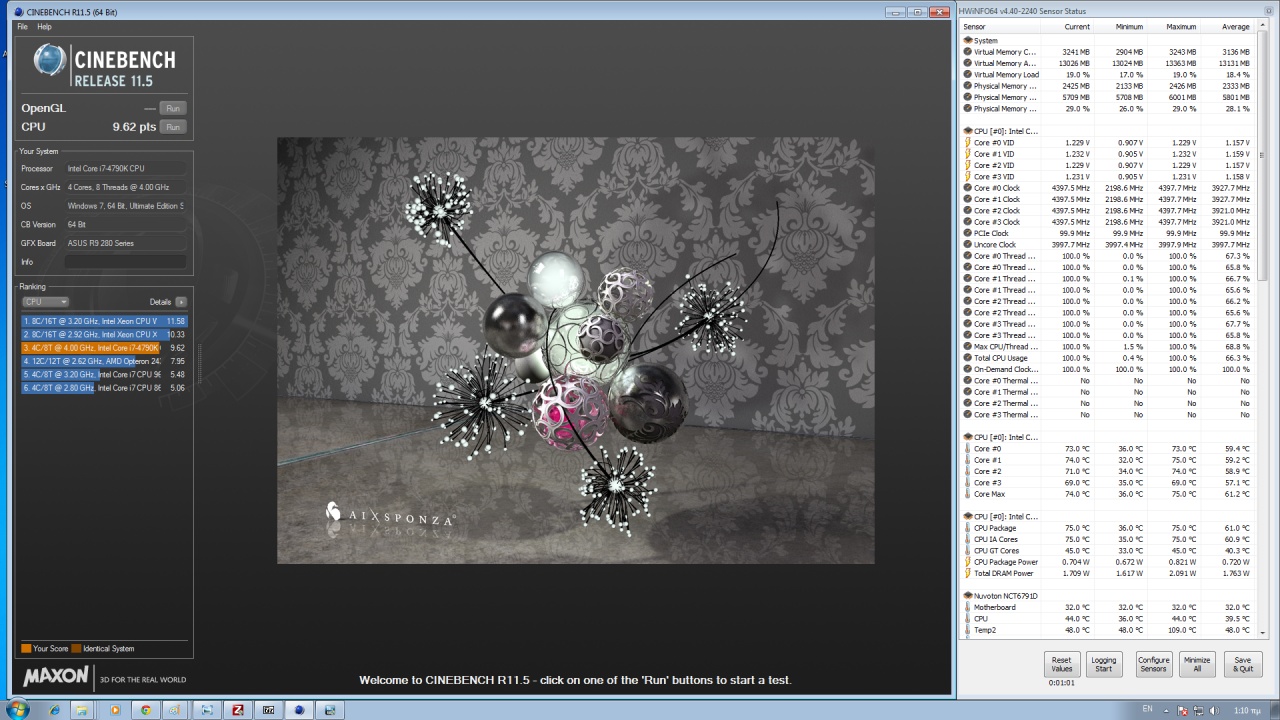Click the Minimize All button
The width and height of the screenshot is (1280, 720).
(x=1197, y=664)
